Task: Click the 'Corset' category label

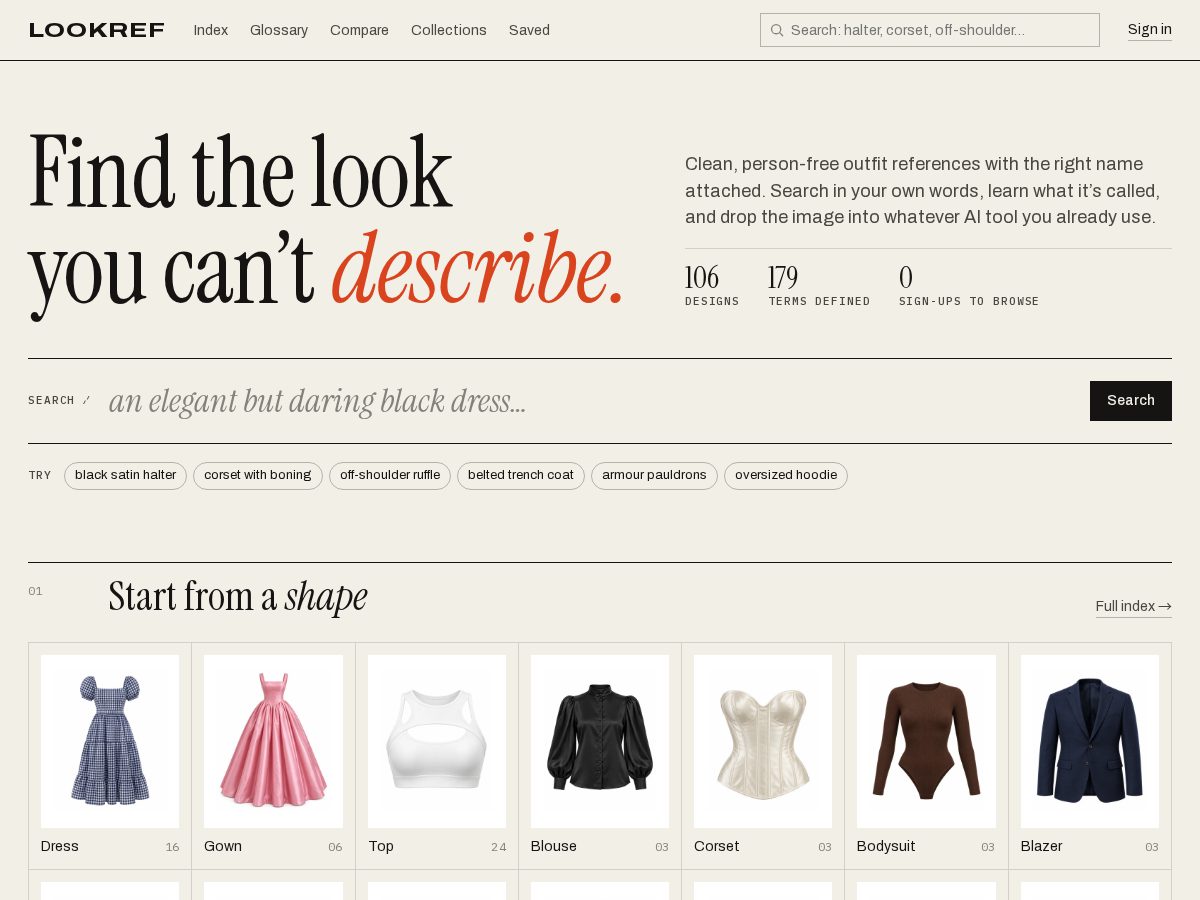Action: pos(717,847)
